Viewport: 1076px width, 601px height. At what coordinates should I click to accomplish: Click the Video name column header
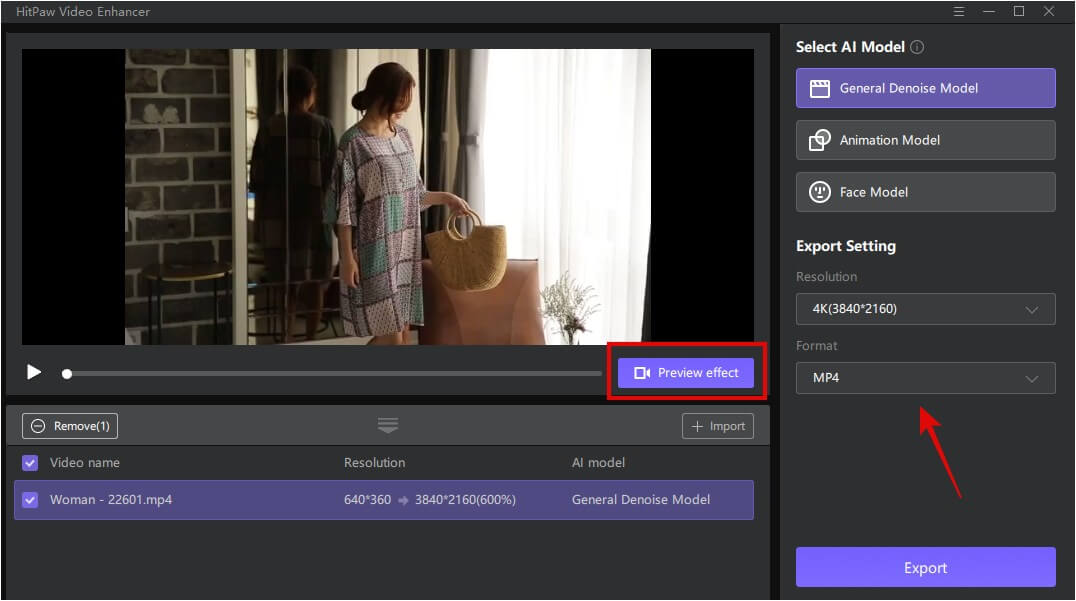pyautogui.click(x=85, y=463)
